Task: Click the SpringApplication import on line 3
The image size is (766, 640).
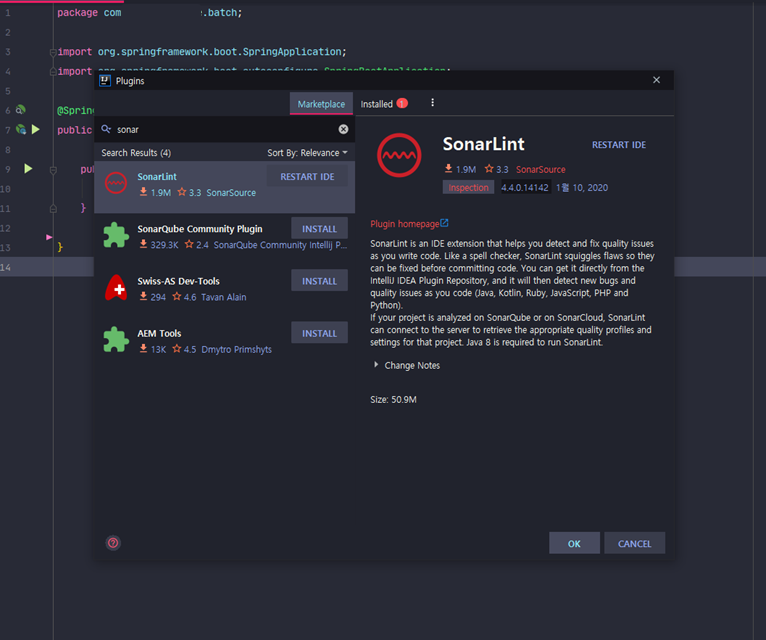Action: click(202, 52)
